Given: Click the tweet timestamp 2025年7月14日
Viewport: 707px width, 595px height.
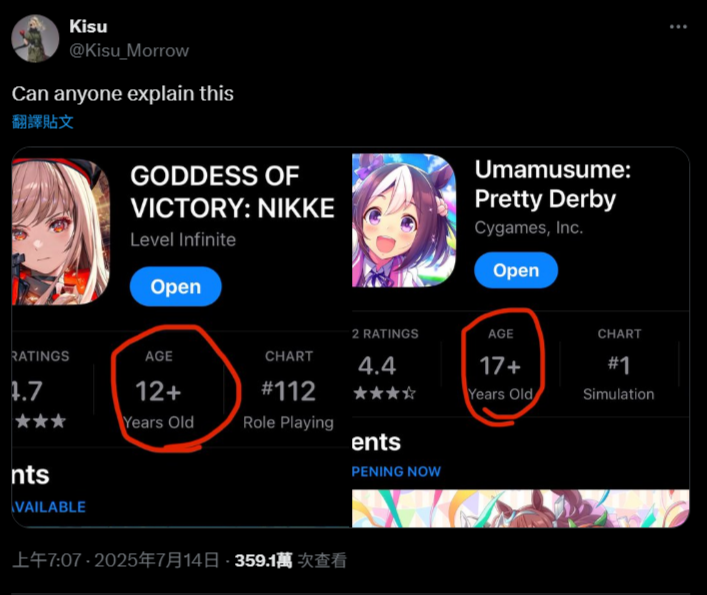Looking at the screenshot, I should [157, 561].
